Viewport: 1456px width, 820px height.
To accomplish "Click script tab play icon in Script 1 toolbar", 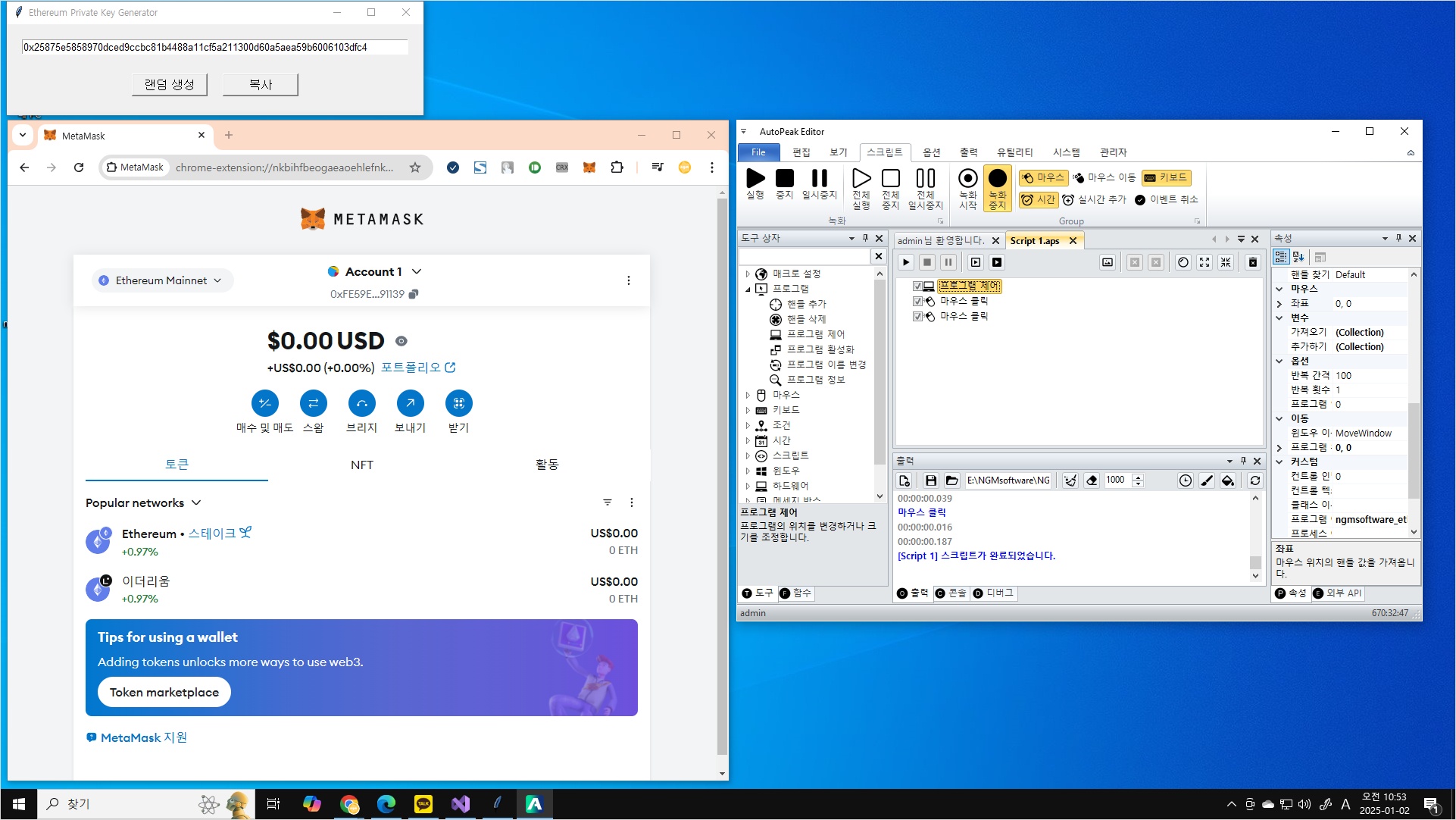I will (906, 262).
